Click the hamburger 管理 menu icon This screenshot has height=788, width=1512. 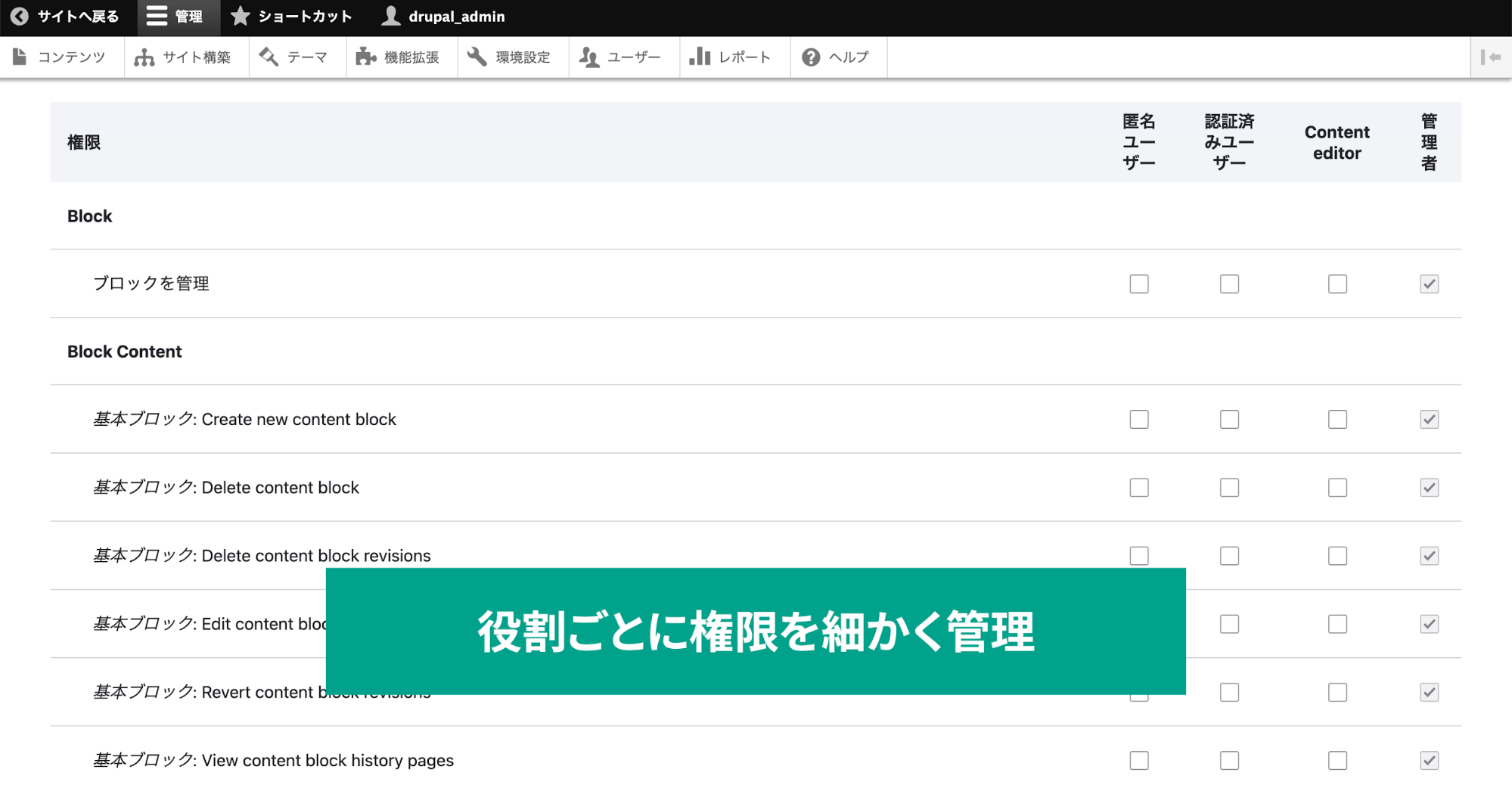pyautogui.click(x=157, y=16)
